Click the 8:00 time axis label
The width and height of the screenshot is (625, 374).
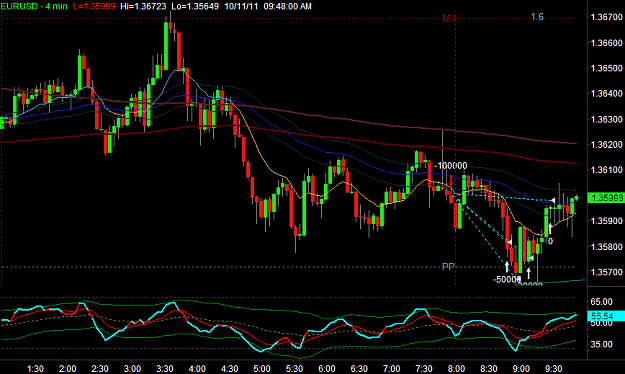click(456, 368)
